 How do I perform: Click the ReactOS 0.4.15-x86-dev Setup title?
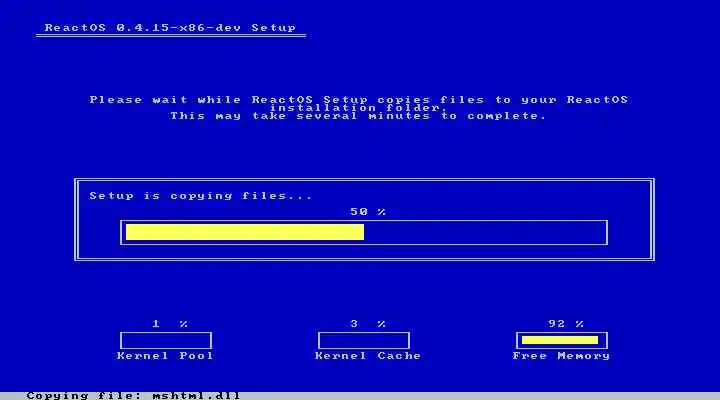click(170, 28)
